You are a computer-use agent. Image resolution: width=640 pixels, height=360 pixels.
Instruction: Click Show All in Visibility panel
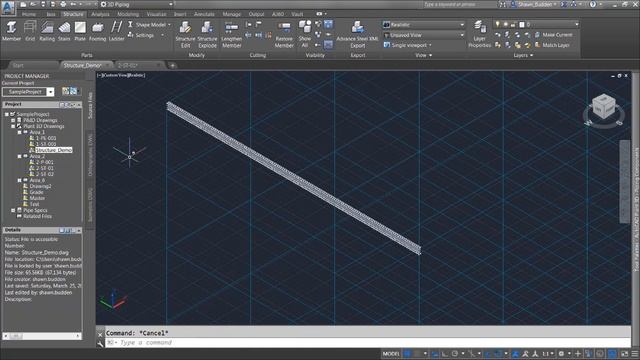(x=304, y=34)
